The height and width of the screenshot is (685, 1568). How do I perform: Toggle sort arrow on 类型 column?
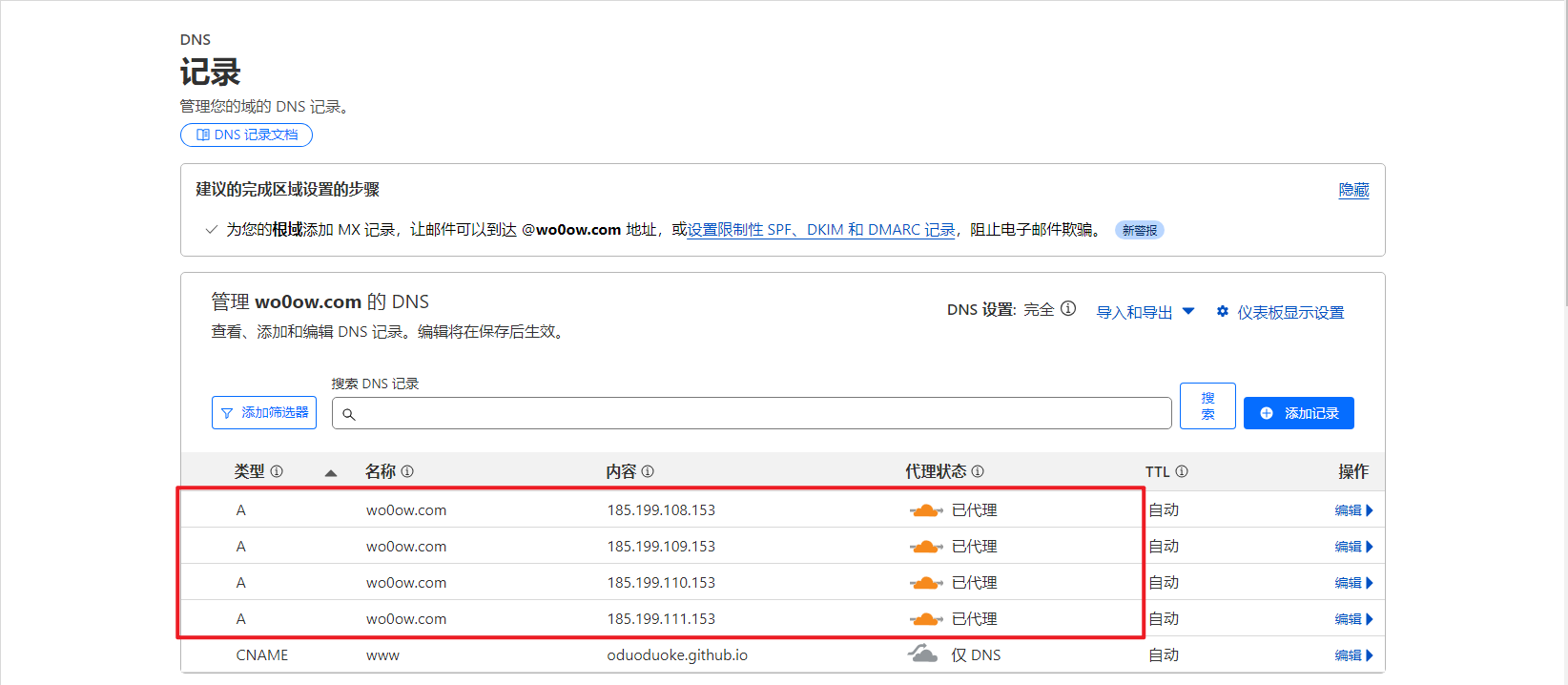(x=331, y=472)
